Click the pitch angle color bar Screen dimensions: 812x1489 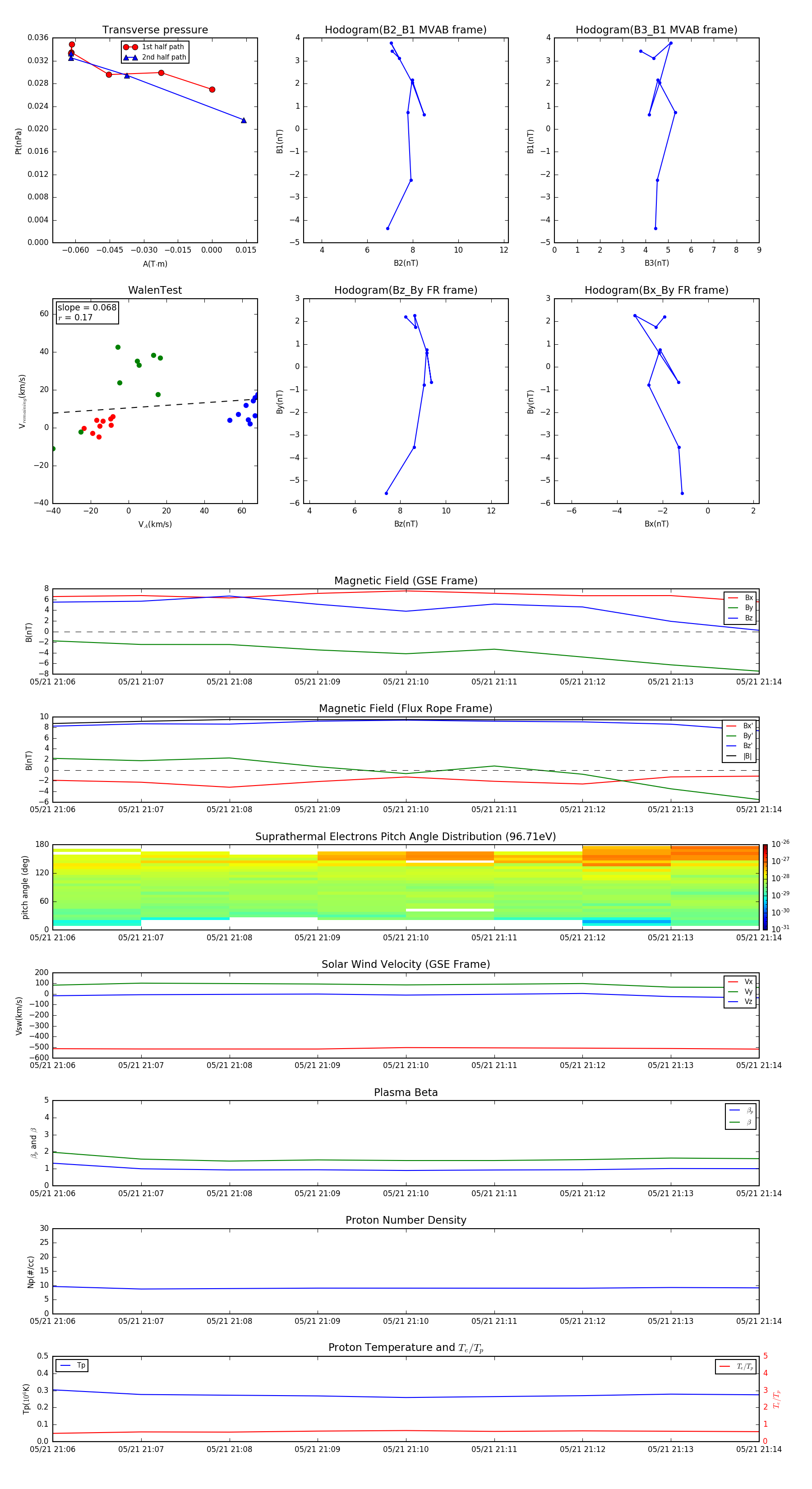click(765, 887)
